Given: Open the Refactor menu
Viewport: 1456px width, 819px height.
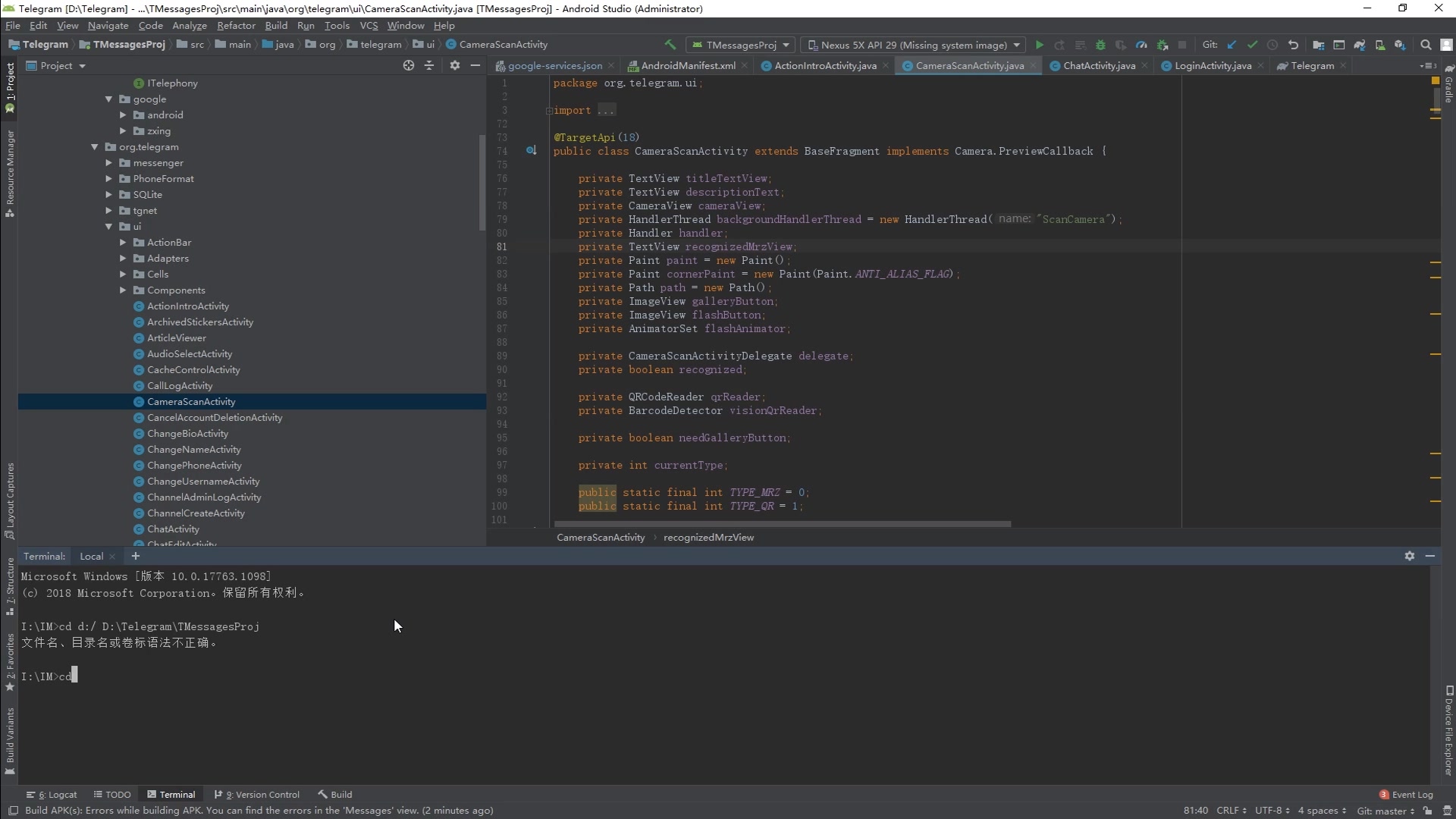Looking at the screenshot, I should pos(236,25).
